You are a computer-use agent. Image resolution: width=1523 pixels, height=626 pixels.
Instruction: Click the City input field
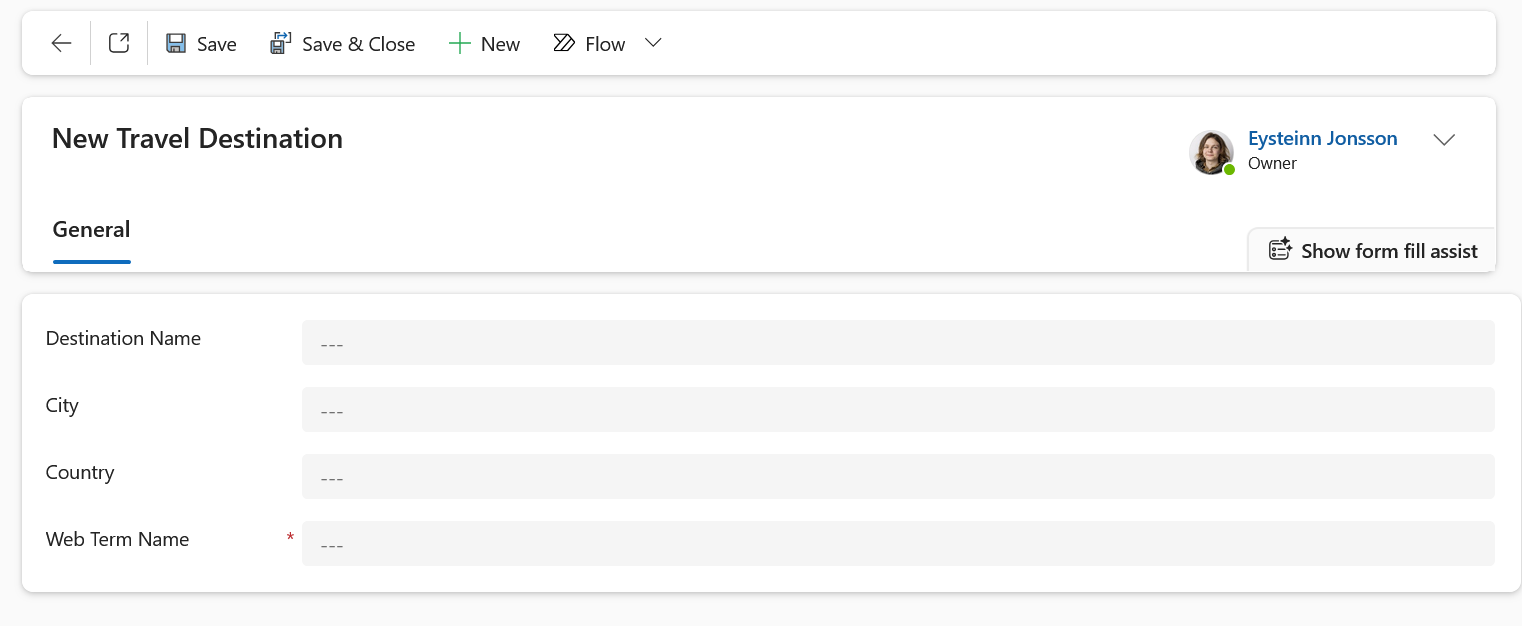(x=898, y=410)
